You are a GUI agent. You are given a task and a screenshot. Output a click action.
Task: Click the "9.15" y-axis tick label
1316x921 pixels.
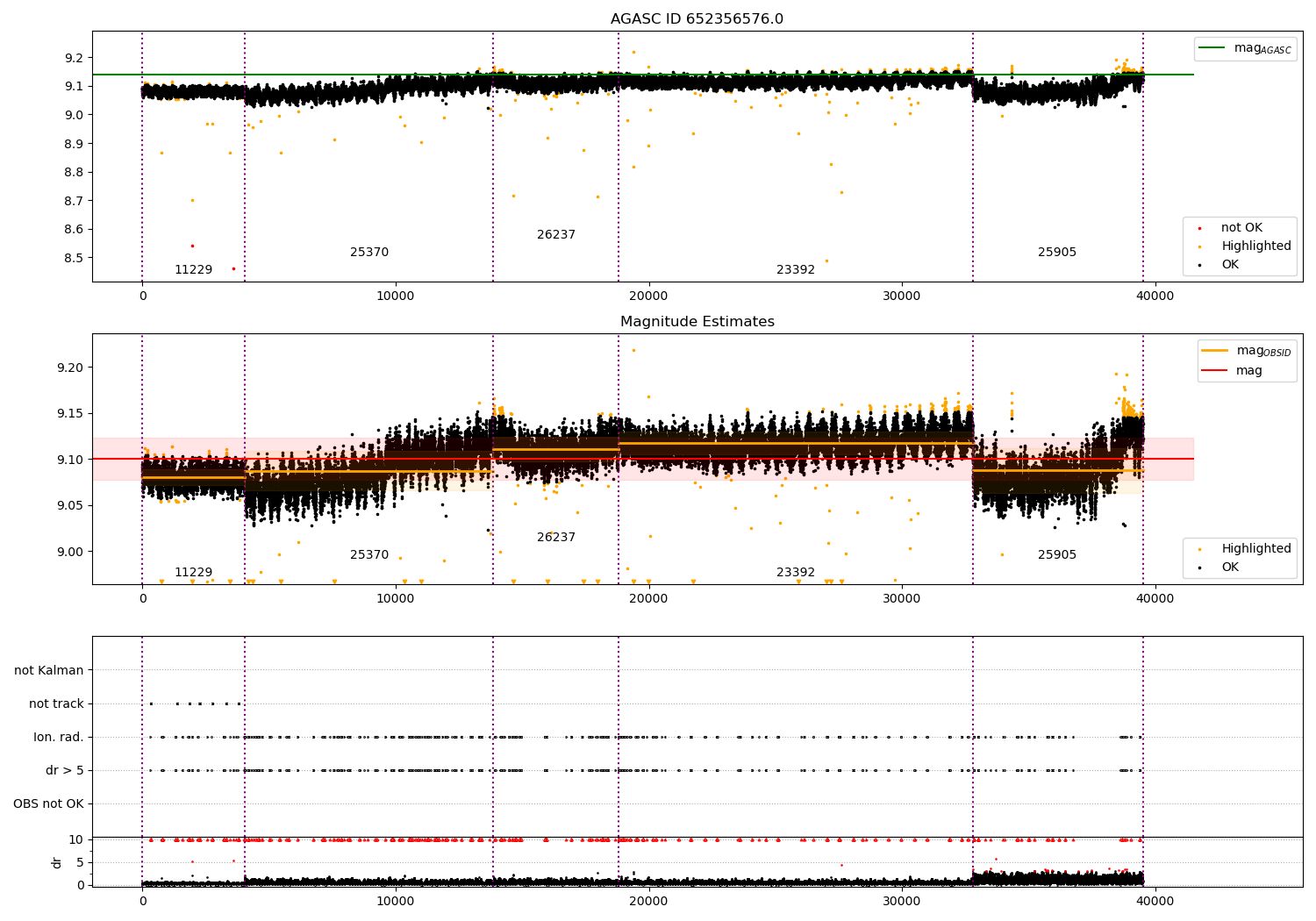pos(69,414)
